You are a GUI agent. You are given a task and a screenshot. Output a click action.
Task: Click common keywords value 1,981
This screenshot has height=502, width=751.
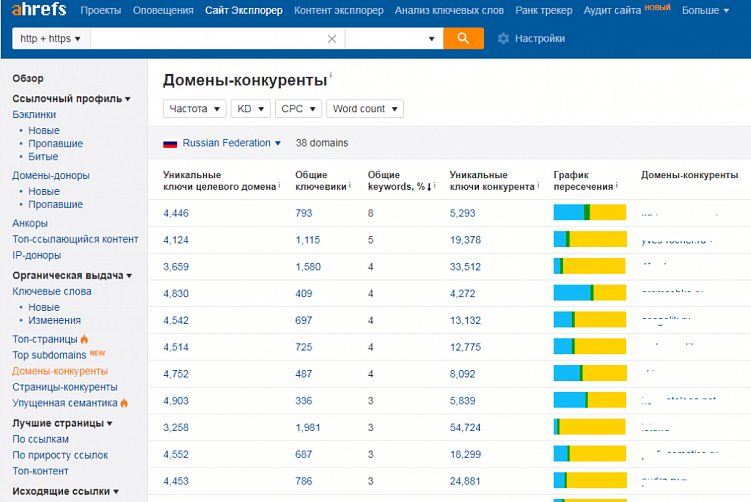307,428
